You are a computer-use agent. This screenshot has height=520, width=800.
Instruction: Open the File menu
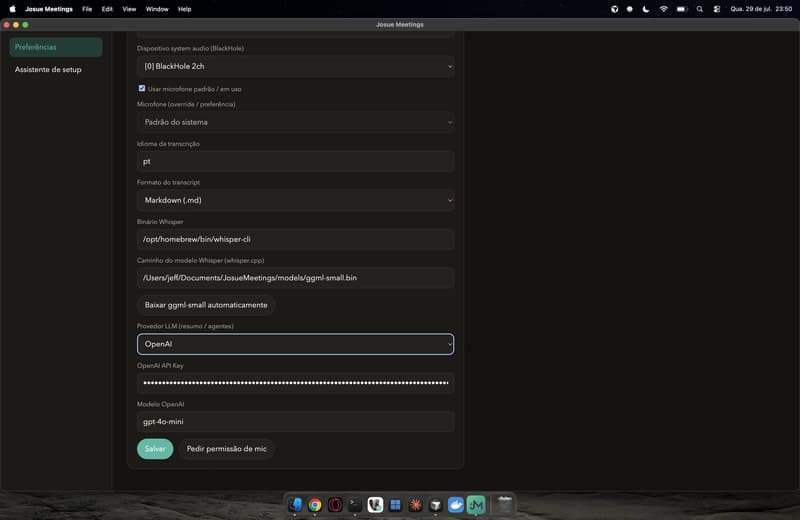point(87,9)
